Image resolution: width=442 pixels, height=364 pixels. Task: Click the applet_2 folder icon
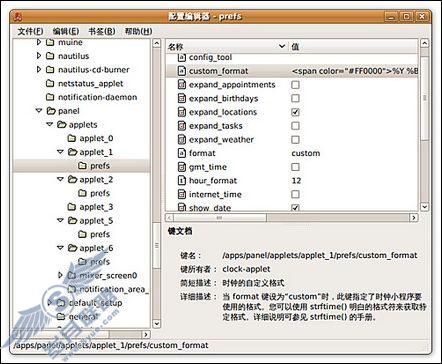pyautogui.click(x=72, y=179)
